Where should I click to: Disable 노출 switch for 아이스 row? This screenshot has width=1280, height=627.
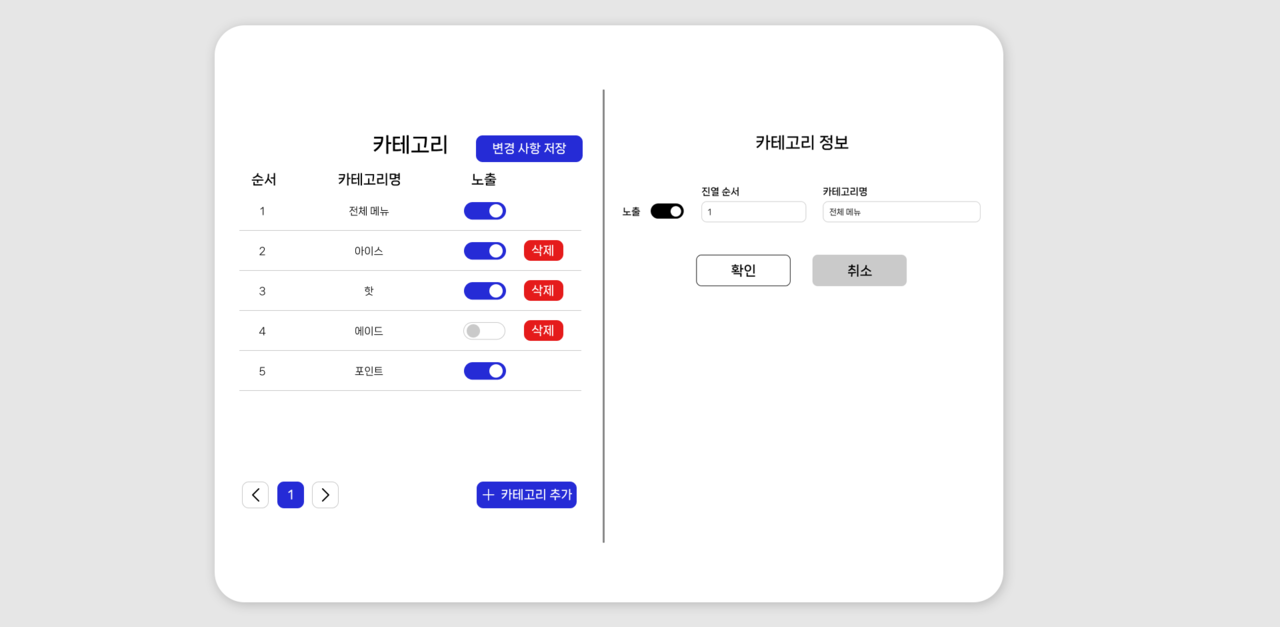pos(485,251)
